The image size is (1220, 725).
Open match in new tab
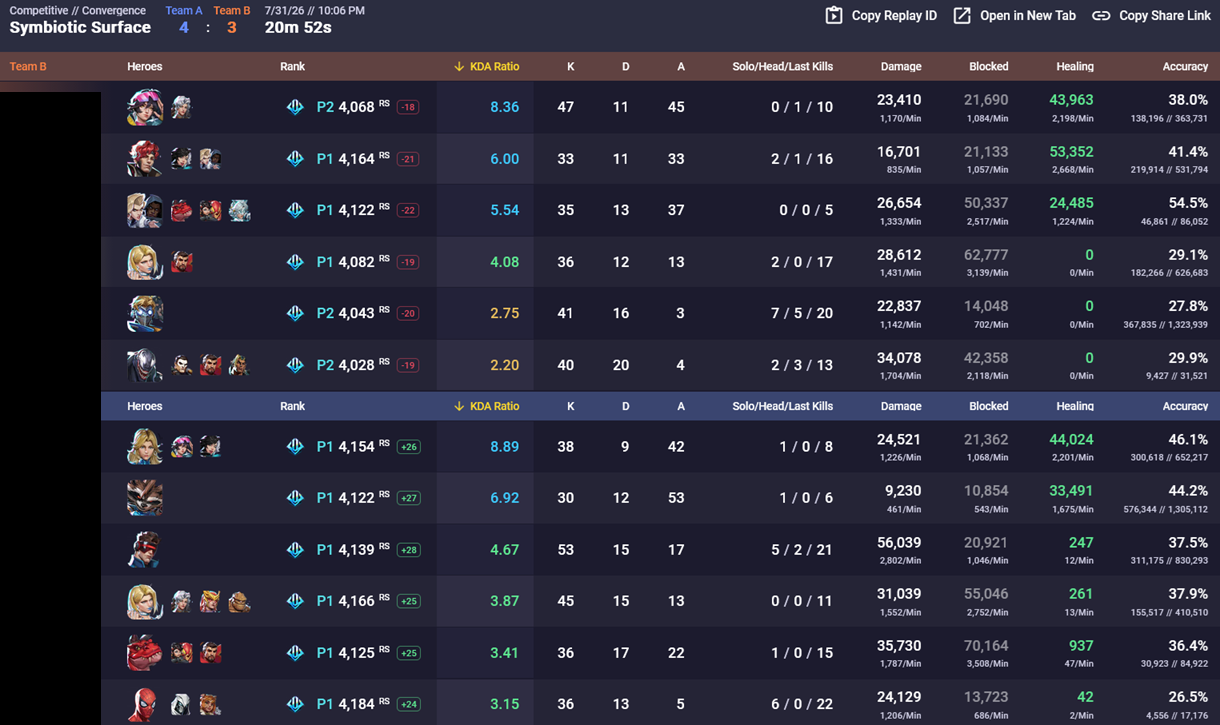1014,15
